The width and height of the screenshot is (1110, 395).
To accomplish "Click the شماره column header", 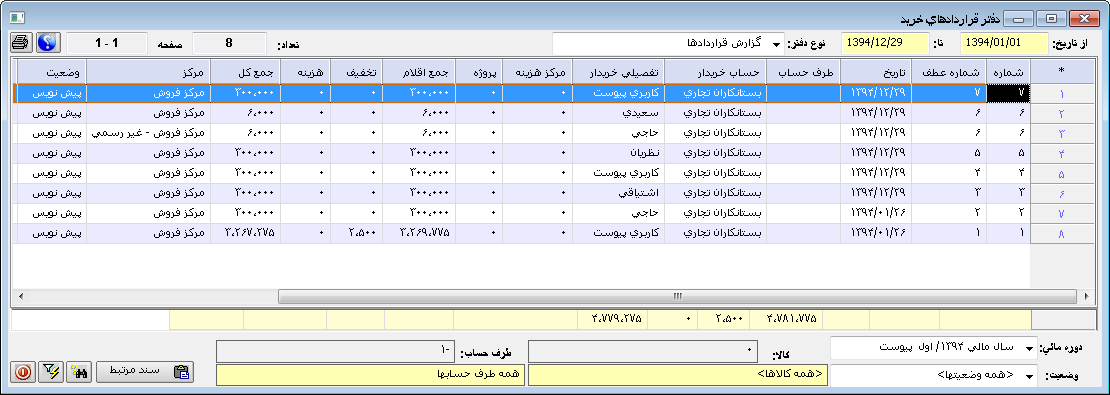I will (1008, 72).
